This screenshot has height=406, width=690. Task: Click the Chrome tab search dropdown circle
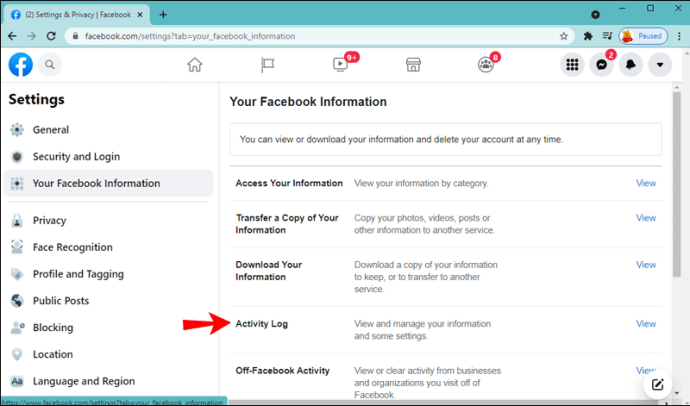(595, 15)
